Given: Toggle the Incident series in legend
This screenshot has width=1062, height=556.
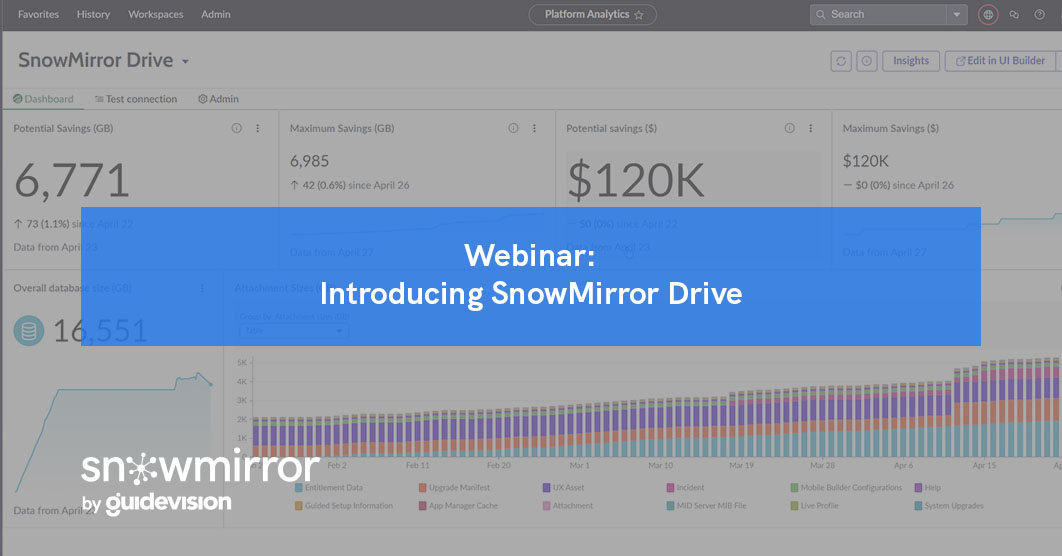Looking at the screenshot, I should [x=685, y=488].
